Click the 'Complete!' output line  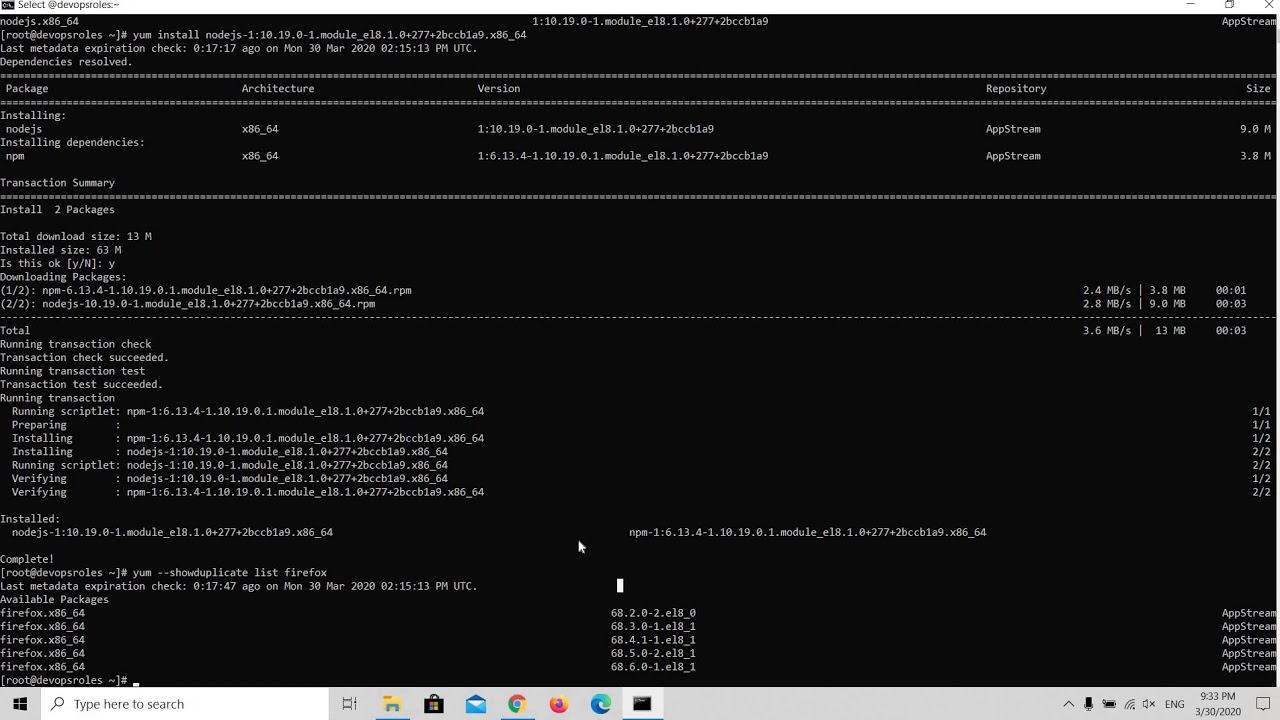tap(27, 560)
